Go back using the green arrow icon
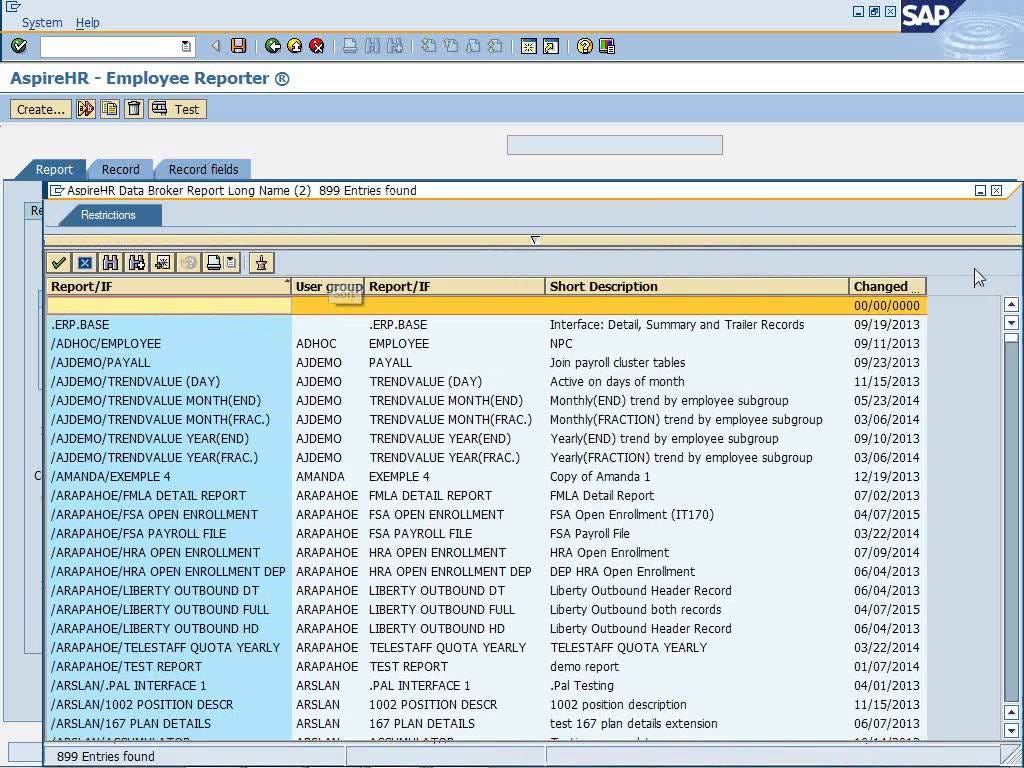 point(272,46)
